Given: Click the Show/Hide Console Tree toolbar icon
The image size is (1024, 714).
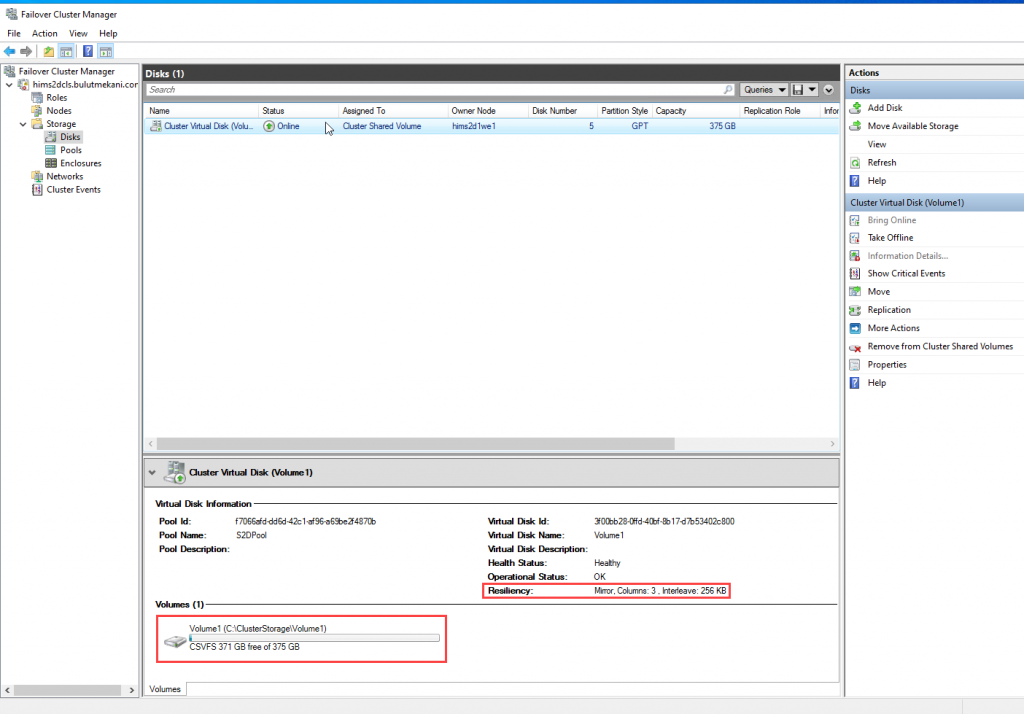Looking at the screenshot, I should [66, 51].
